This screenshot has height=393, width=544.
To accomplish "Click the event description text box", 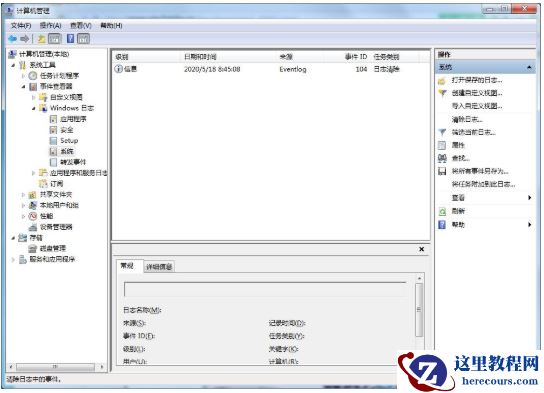I will (x=265, y=289).
